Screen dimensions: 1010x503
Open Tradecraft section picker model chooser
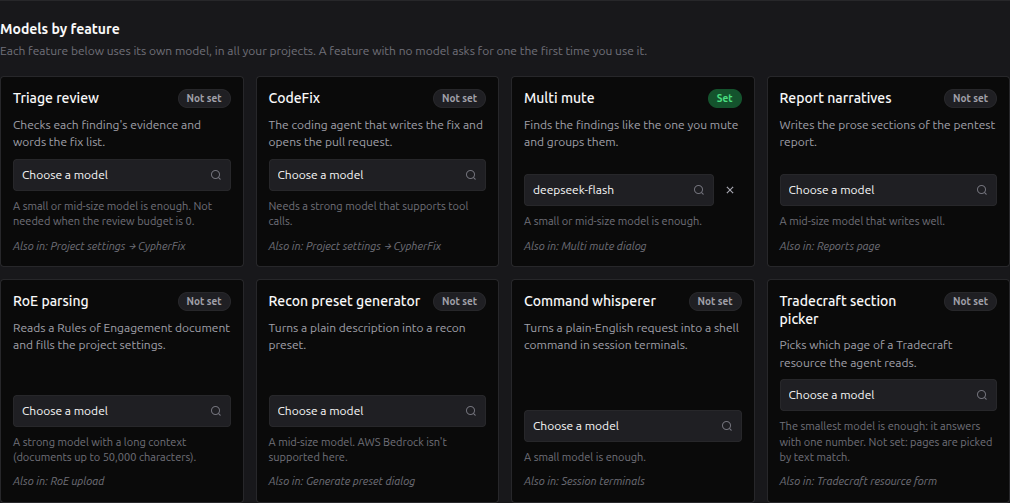click(888, 395)
